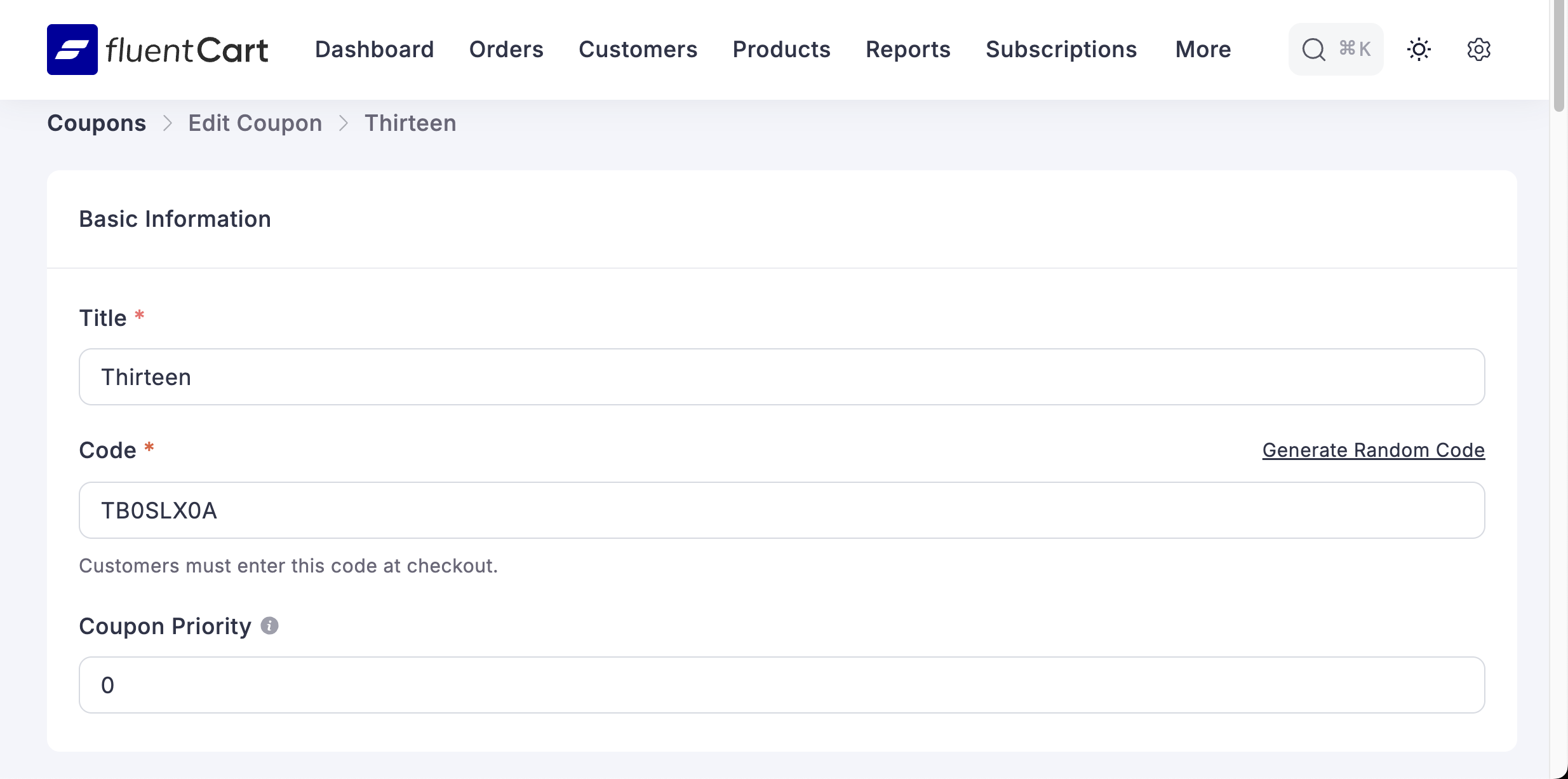Select the Coupon Priority number field

(781, 685)
